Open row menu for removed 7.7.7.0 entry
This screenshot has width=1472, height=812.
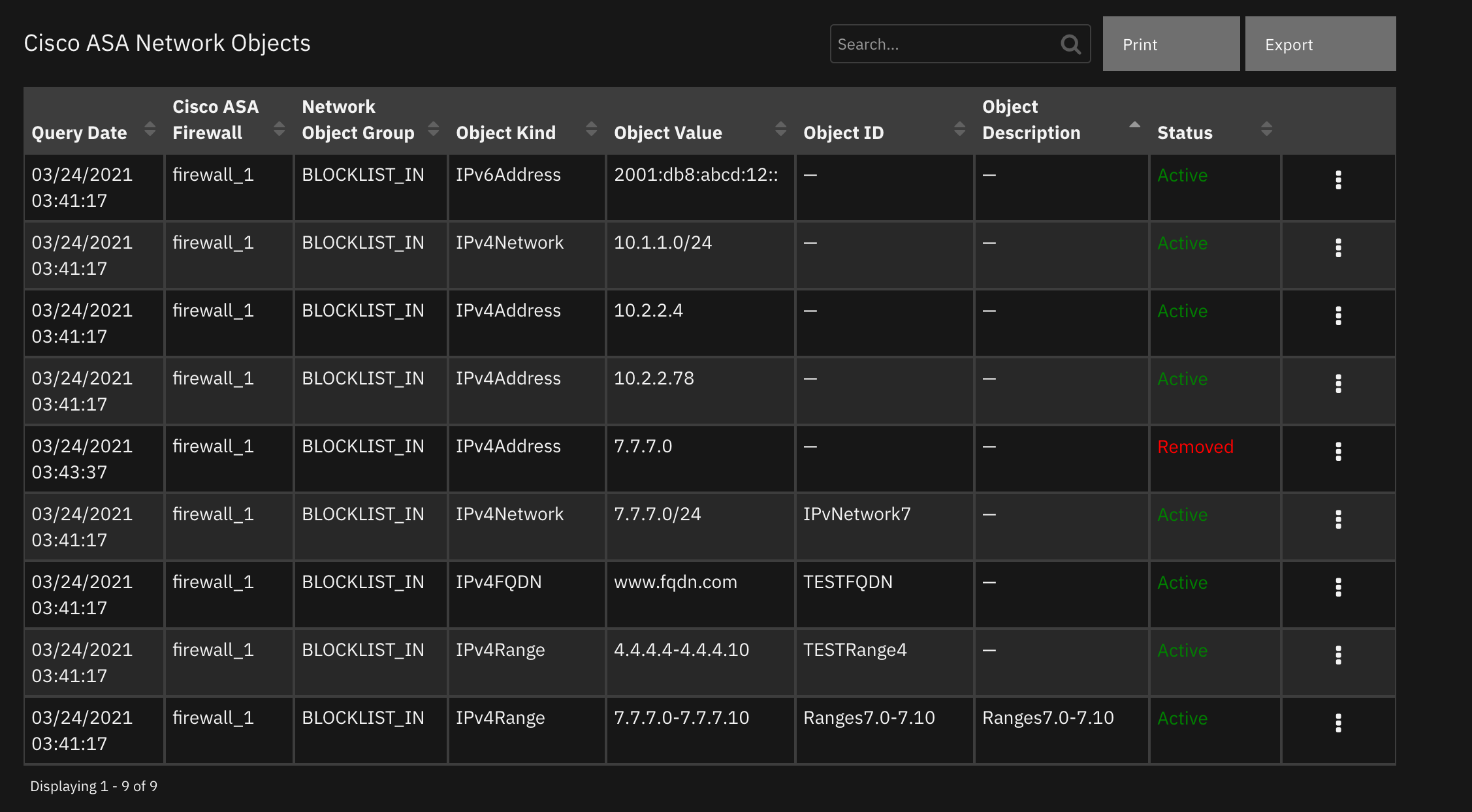coord(1338,452)
